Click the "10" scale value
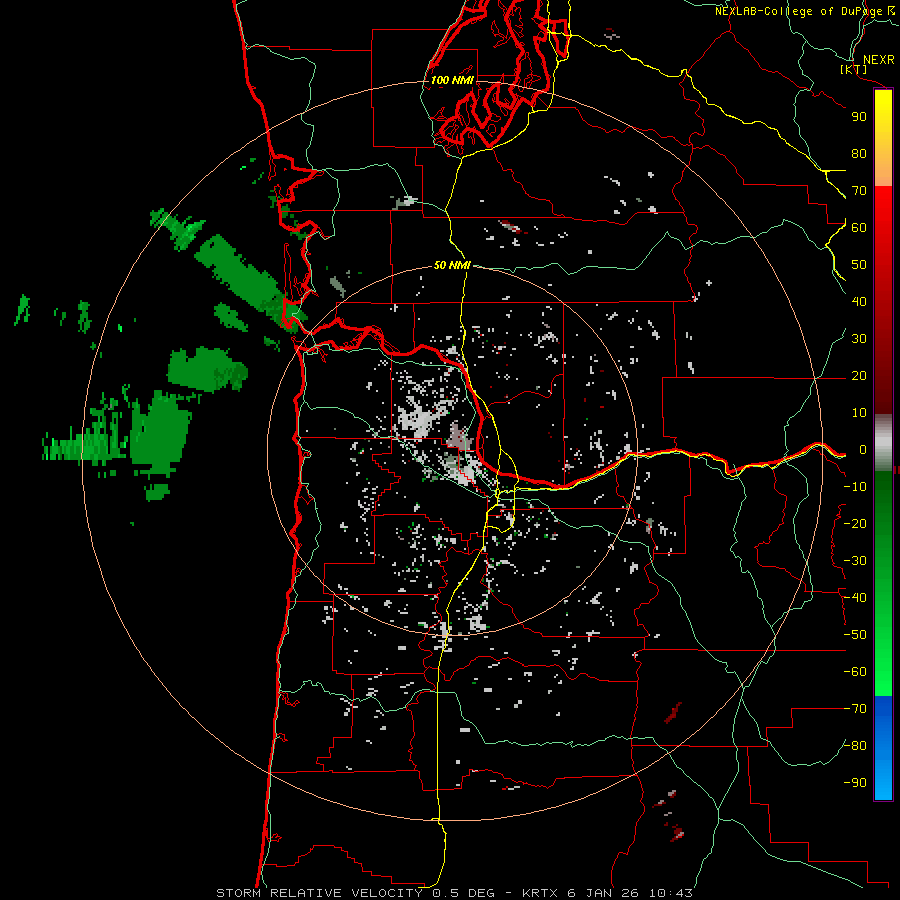 (x=859, y=413)
